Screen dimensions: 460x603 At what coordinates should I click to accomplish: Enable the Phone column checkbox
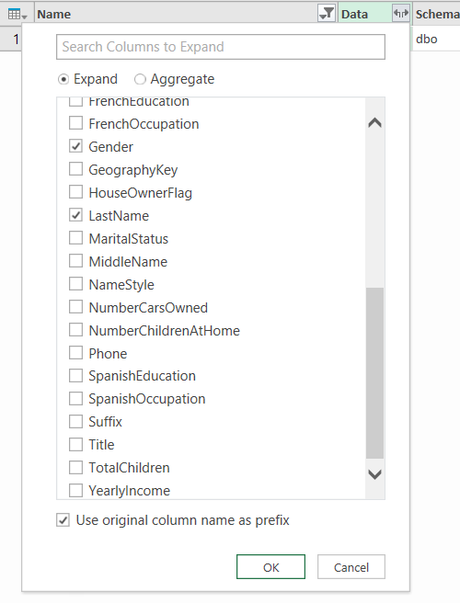(x=76, y=353)
